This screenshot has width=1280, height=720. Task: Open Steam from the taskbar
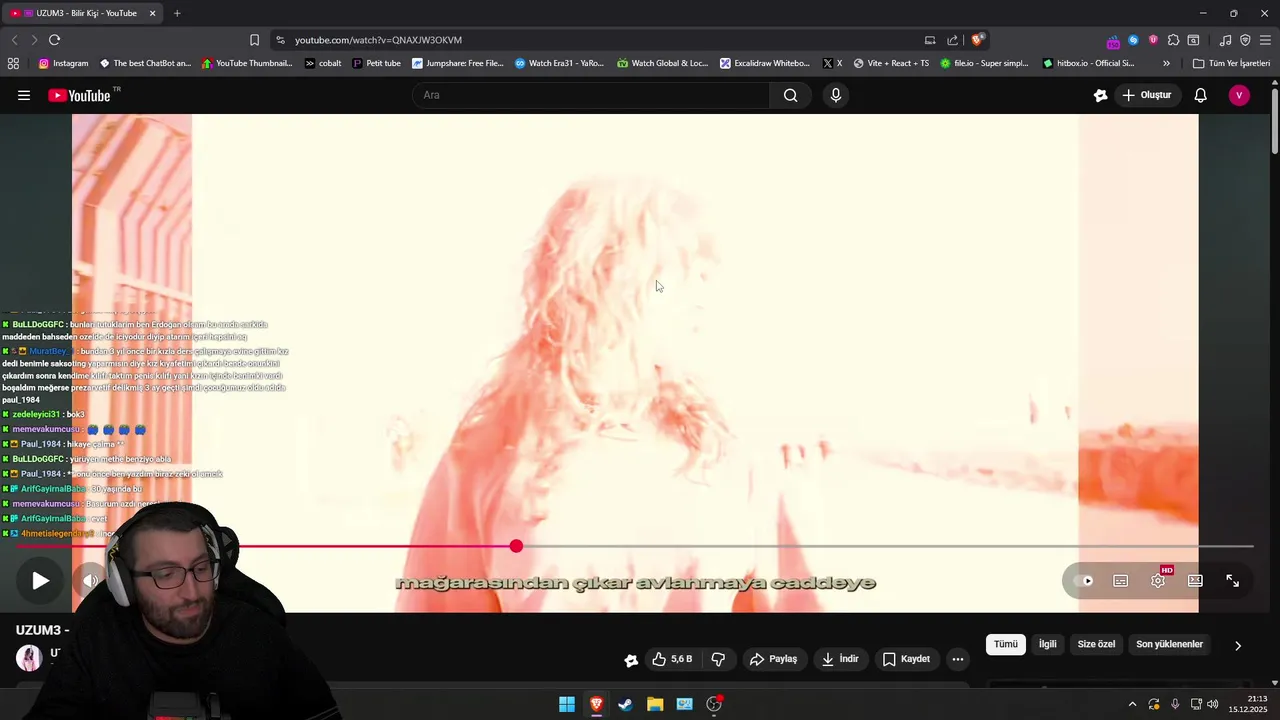625,704
